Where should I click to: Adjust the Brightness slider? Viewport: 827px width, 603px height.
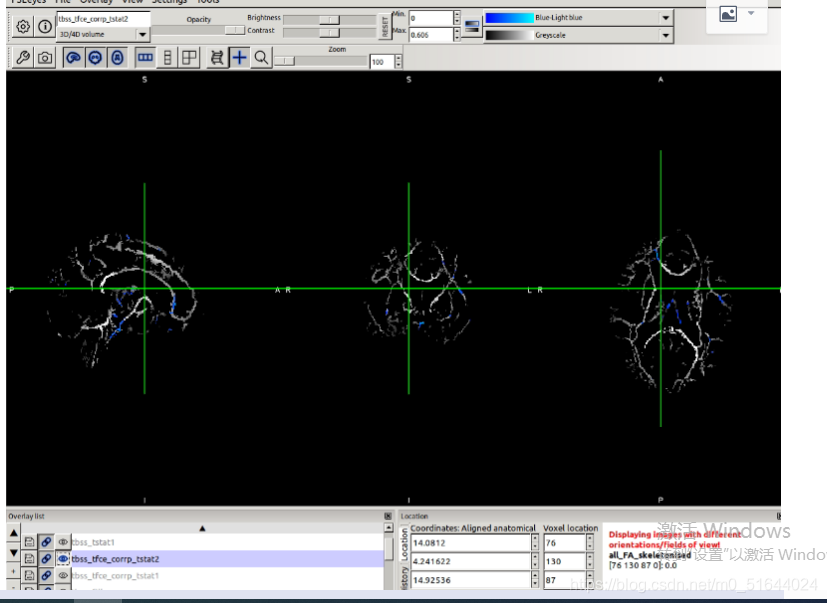[x=330, y=20]
